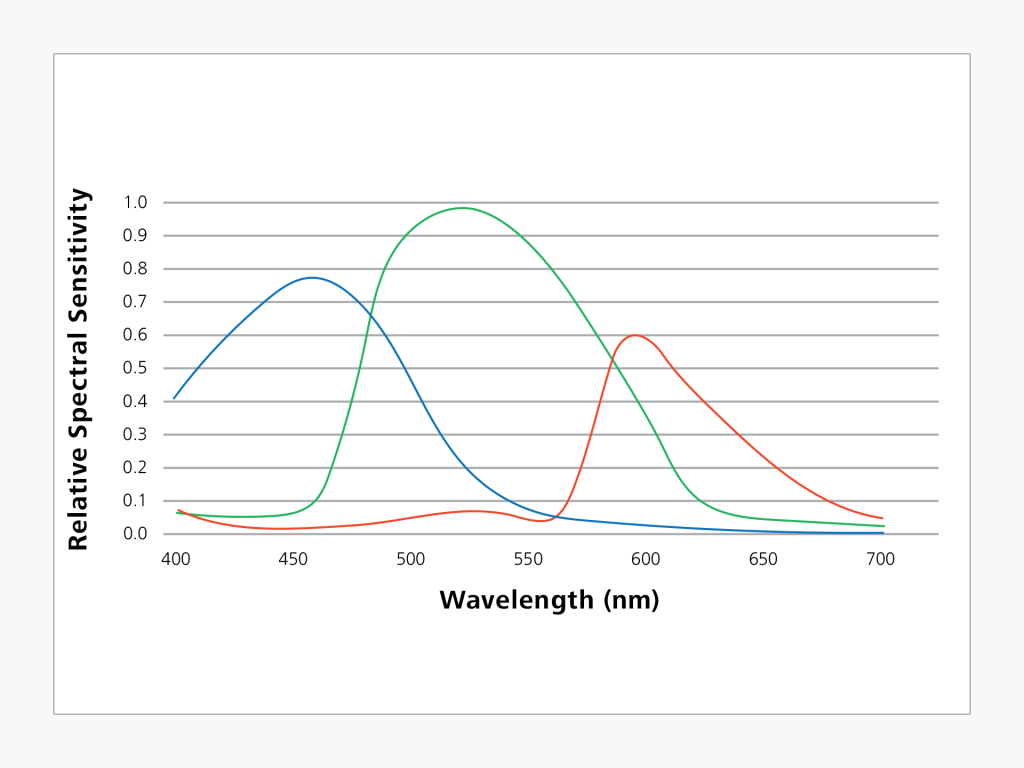Select the Wavelength (nm) axis title
The width and height of the screenshot is (1024, 768).
[x=549, y=600]
